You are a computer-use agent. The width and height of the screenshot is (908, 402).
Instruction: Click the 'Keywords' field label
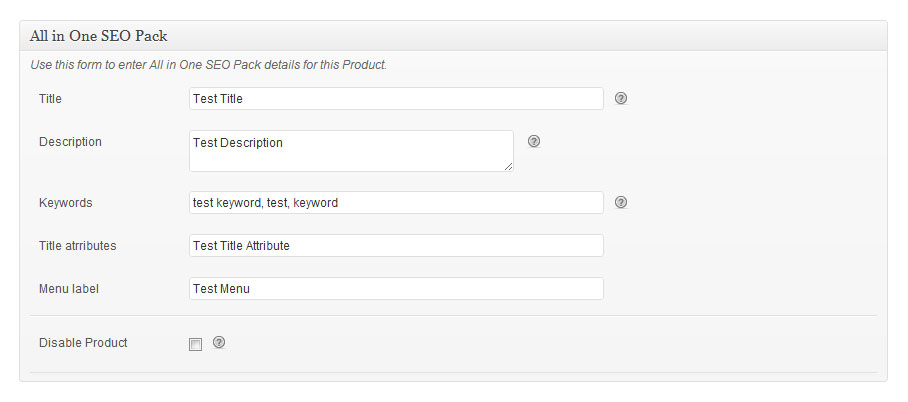point(65,203)
